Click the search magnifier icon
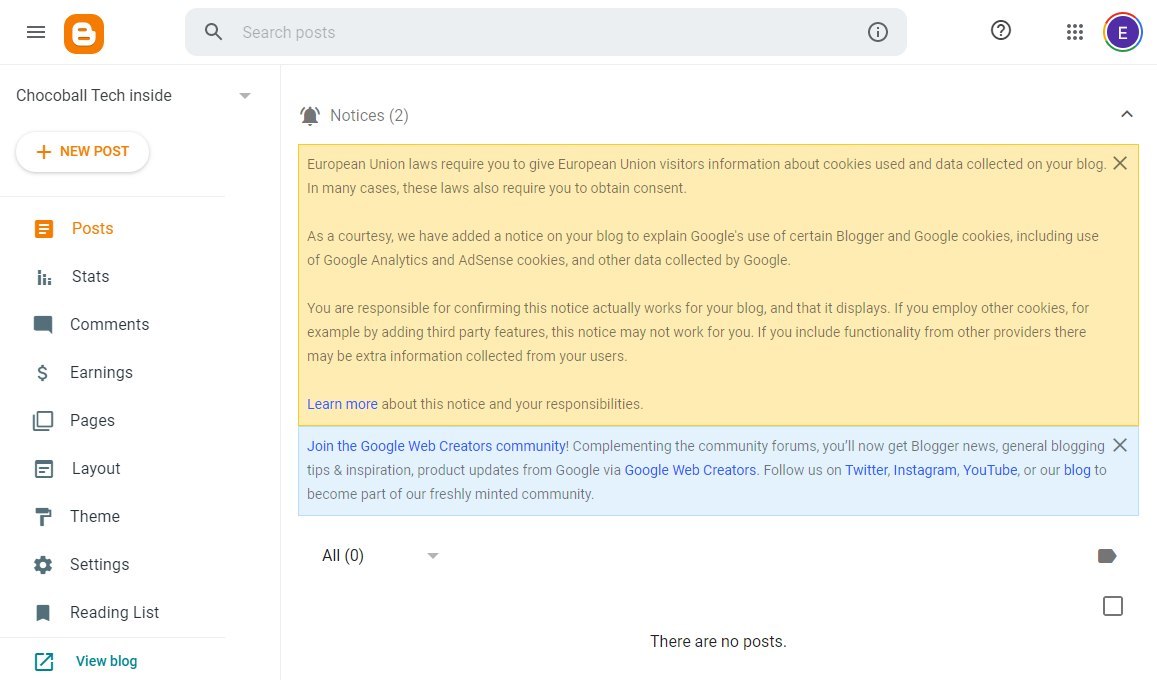This screenshot has width=1157, height=680. tap(213, 32)
